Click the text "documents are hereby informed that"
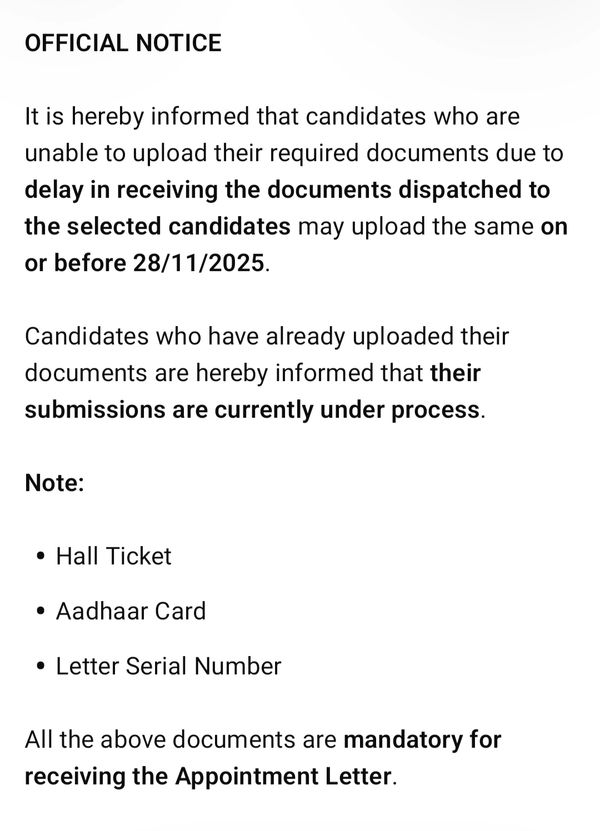Image resolution: width=600 pixels, height=831 pixels. pyautogui.click(x=225, y=373)
